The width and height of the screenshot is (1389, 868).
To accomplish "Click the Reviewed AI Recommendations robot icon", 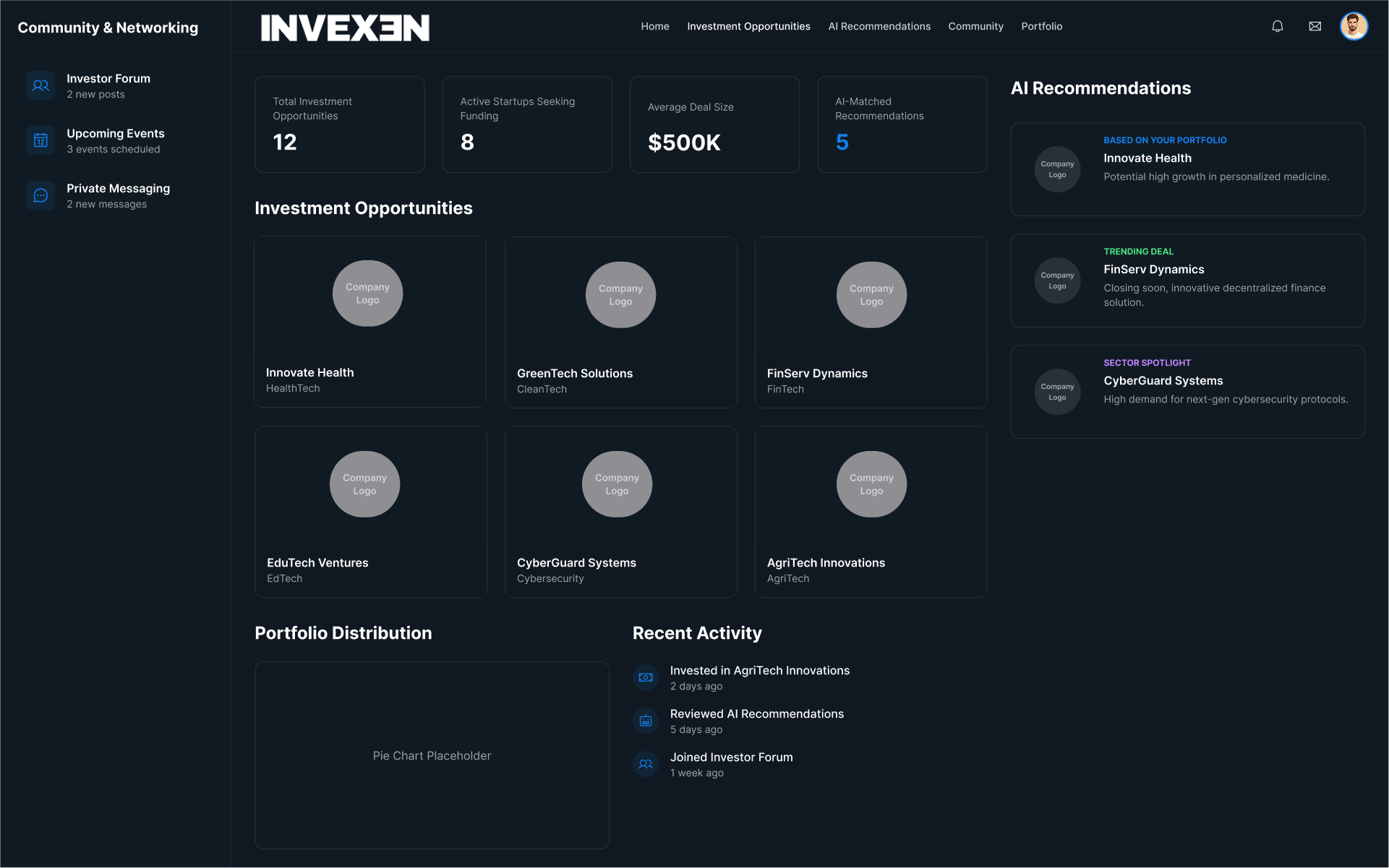I will (x=646, y=721).
